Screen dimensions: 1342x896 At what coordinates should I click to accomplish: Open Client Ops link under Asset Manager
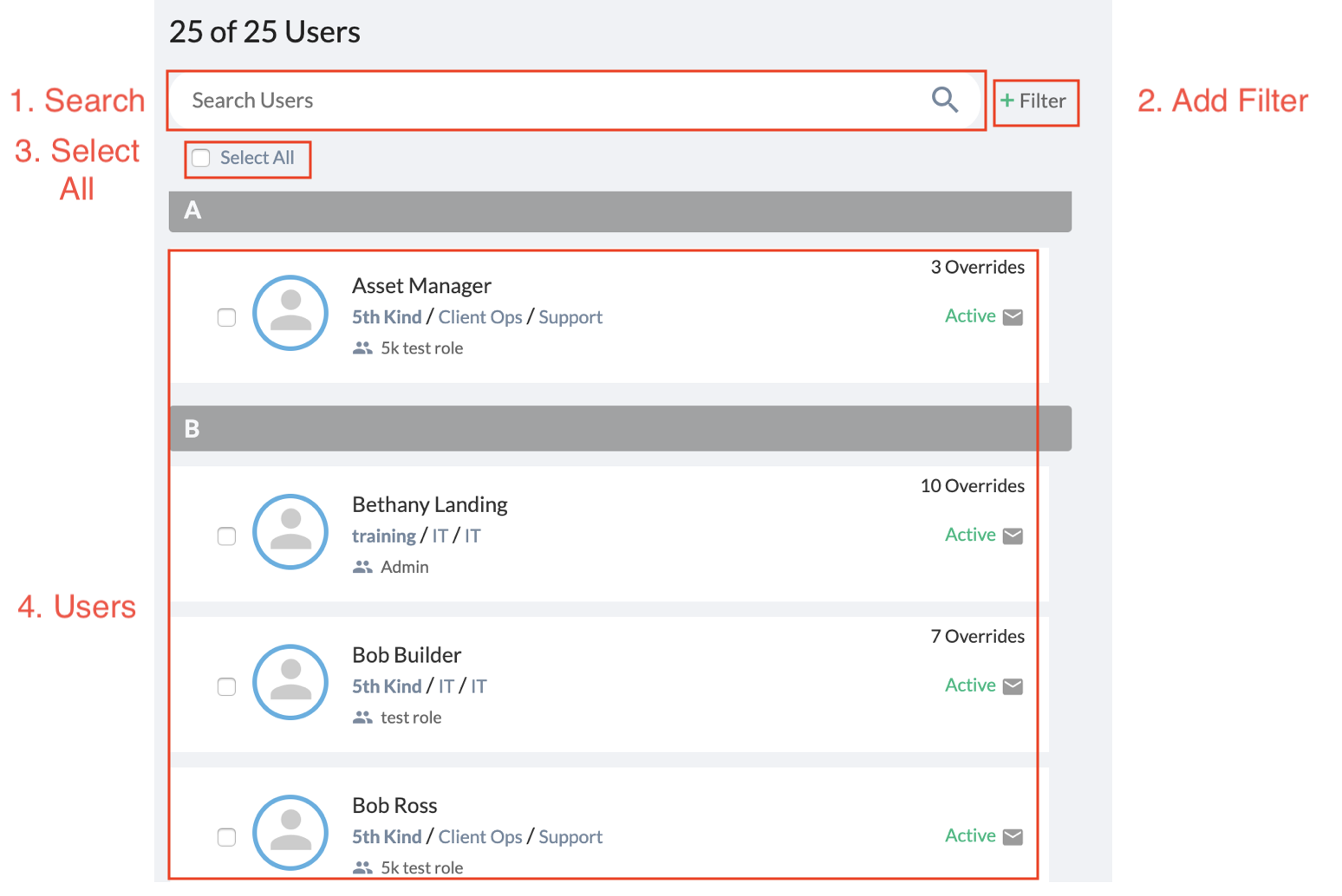coord(480,317)
